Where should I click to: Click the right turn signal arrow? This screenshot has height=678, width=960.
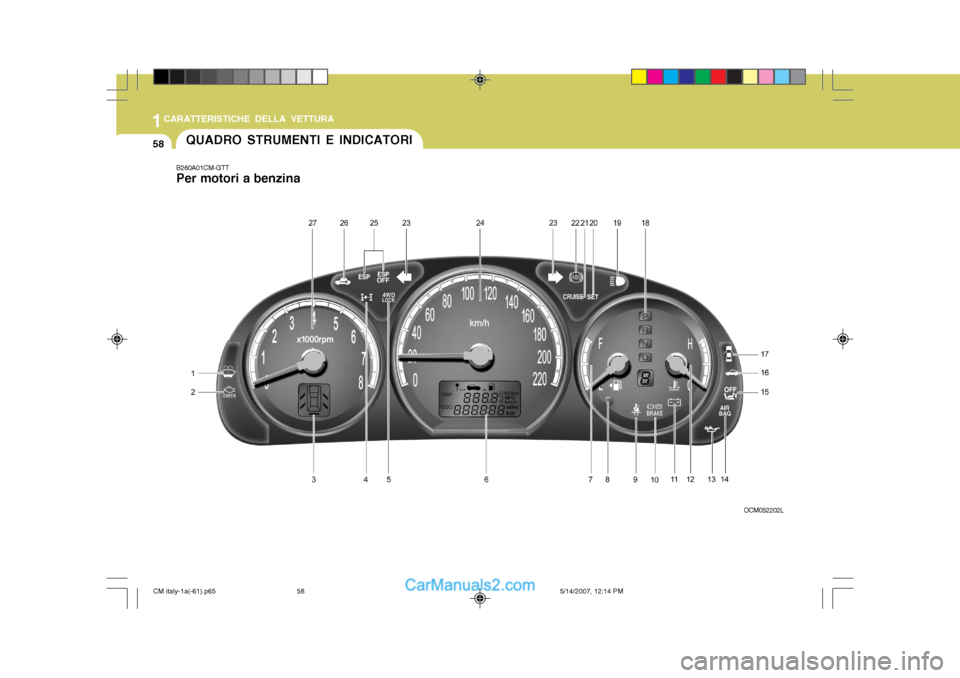[555, 277]
